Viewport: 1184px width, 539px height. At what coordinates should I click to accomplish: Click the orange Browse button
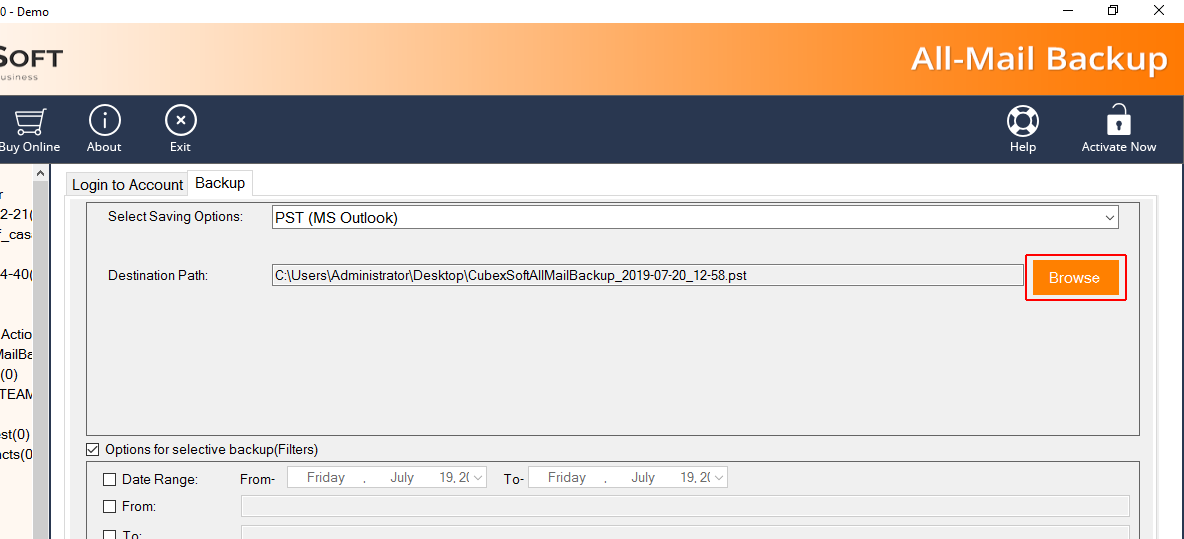(1074, 278)
